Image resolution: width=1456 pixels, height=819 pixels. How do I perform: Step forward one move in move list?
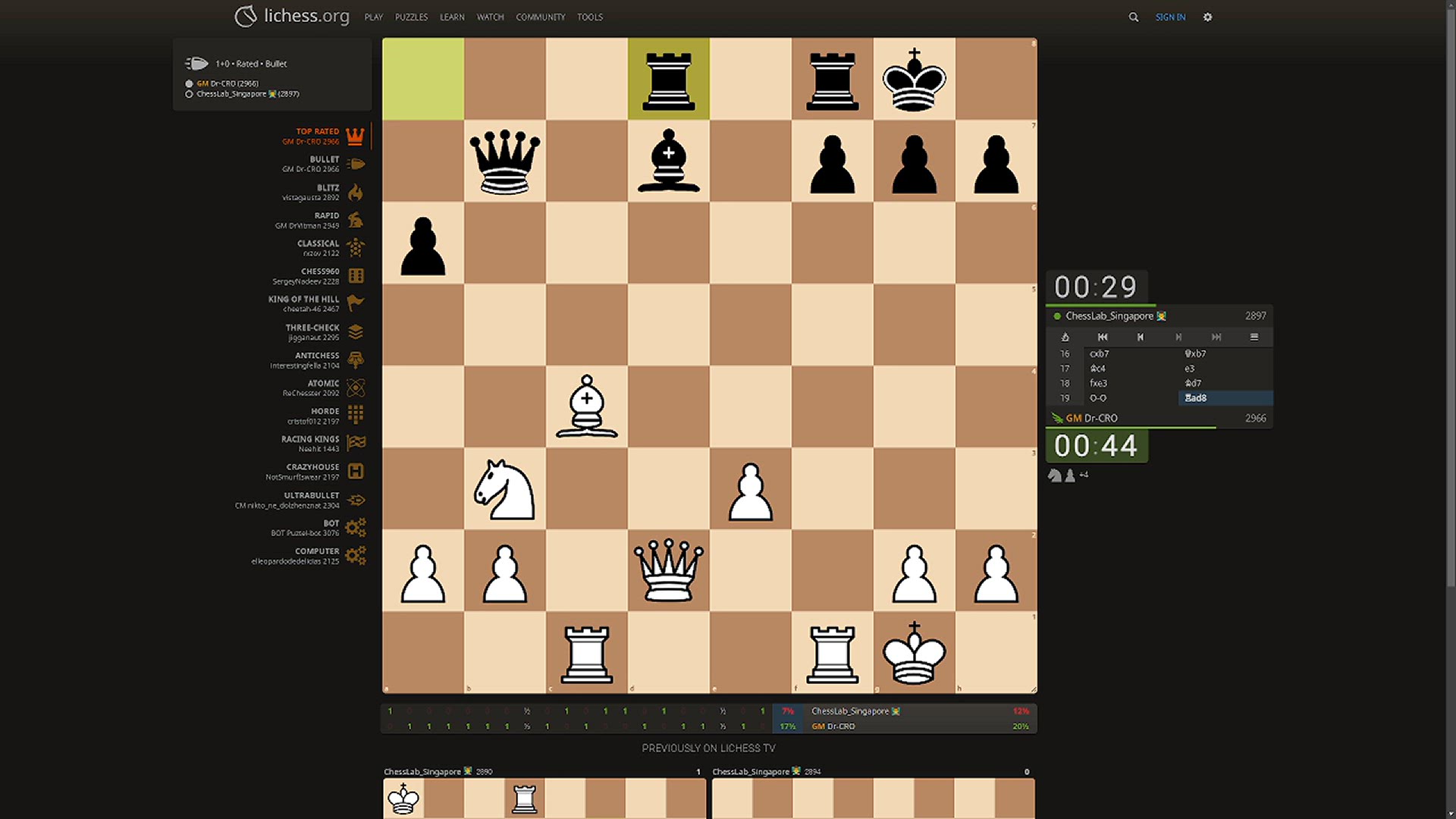(1178, 337)
